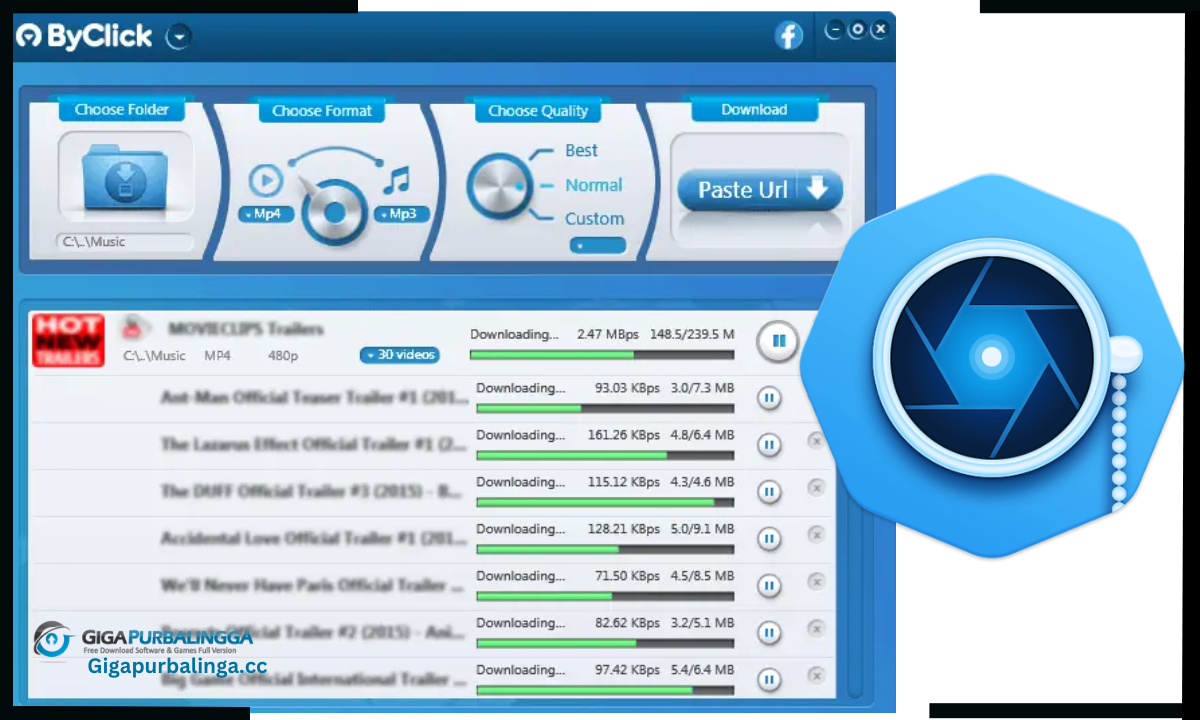The image size is (1200, 720).
Task: Click Big Game Official International Trailer title
Action: click(313, 680)
